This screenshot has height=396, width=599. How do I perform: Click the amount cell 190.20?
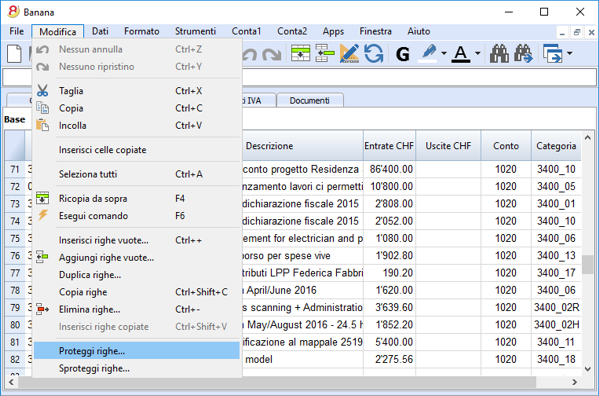(389, 273)
